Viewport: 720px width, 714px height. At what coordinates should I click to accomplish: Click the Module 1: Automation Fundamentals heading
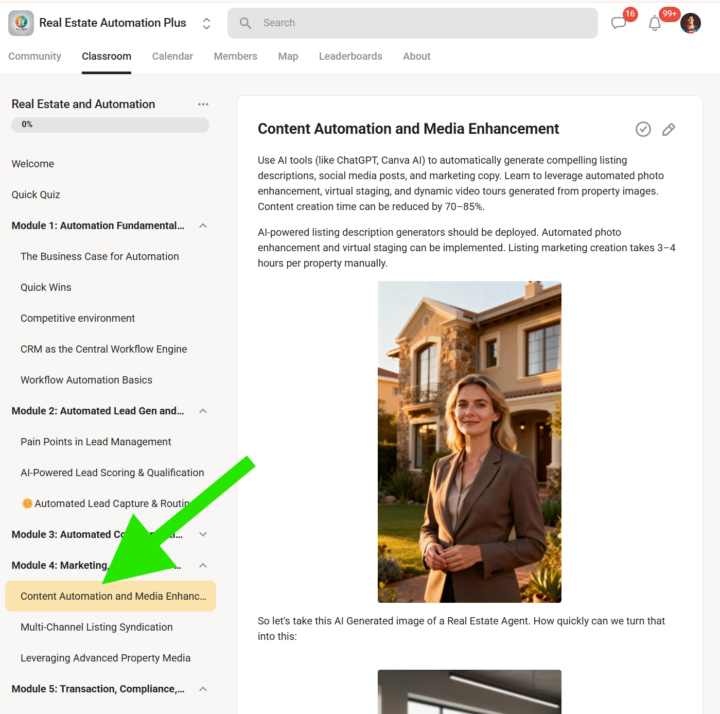pyautogui.click(x=98, y=225)
